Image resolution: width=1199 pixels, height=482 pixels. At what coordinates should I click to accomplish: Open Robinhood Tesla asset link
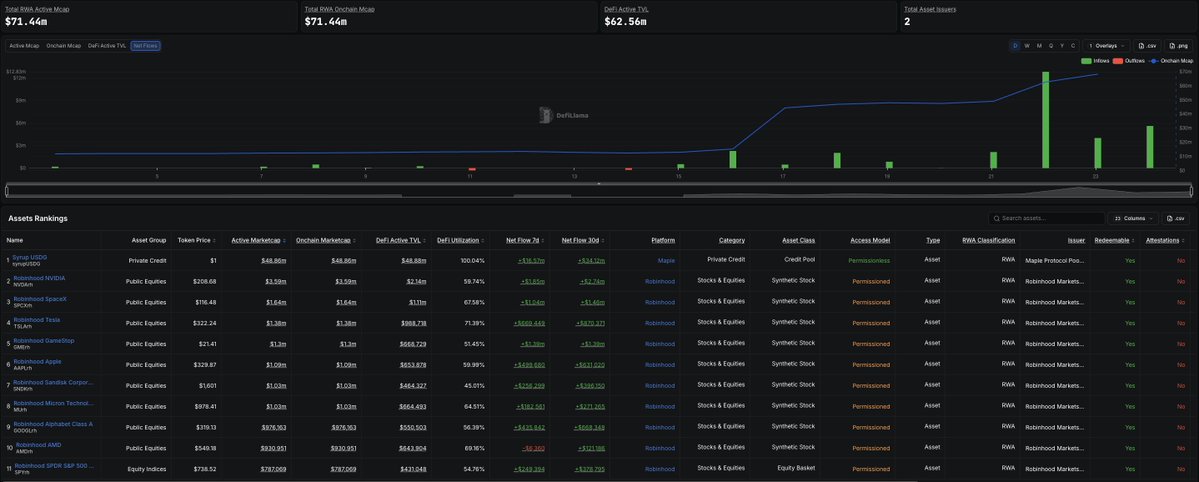(x=37, y=320)
